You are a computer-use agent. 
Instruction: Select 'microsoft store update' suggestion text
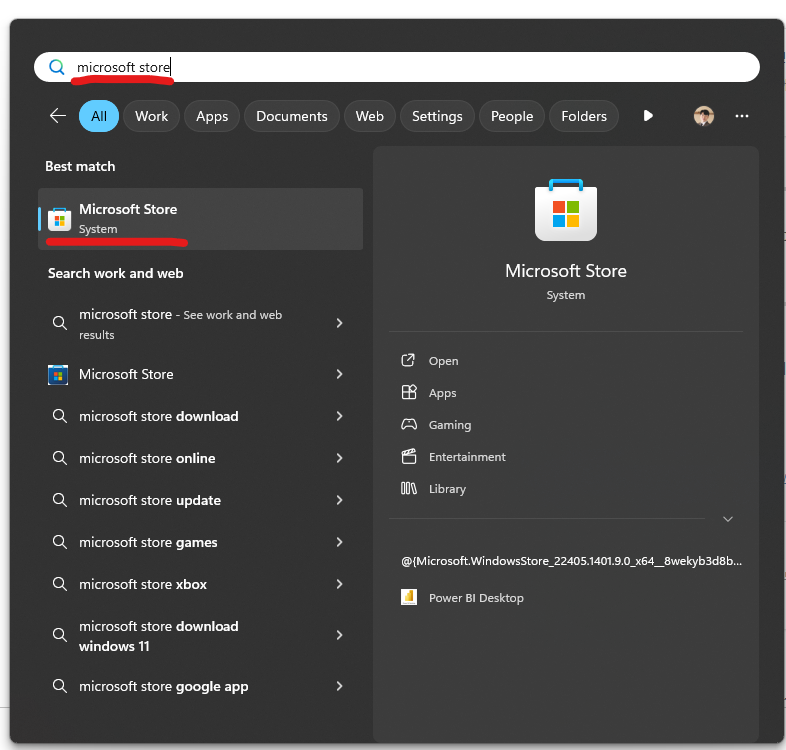click(x=150, y=500)
